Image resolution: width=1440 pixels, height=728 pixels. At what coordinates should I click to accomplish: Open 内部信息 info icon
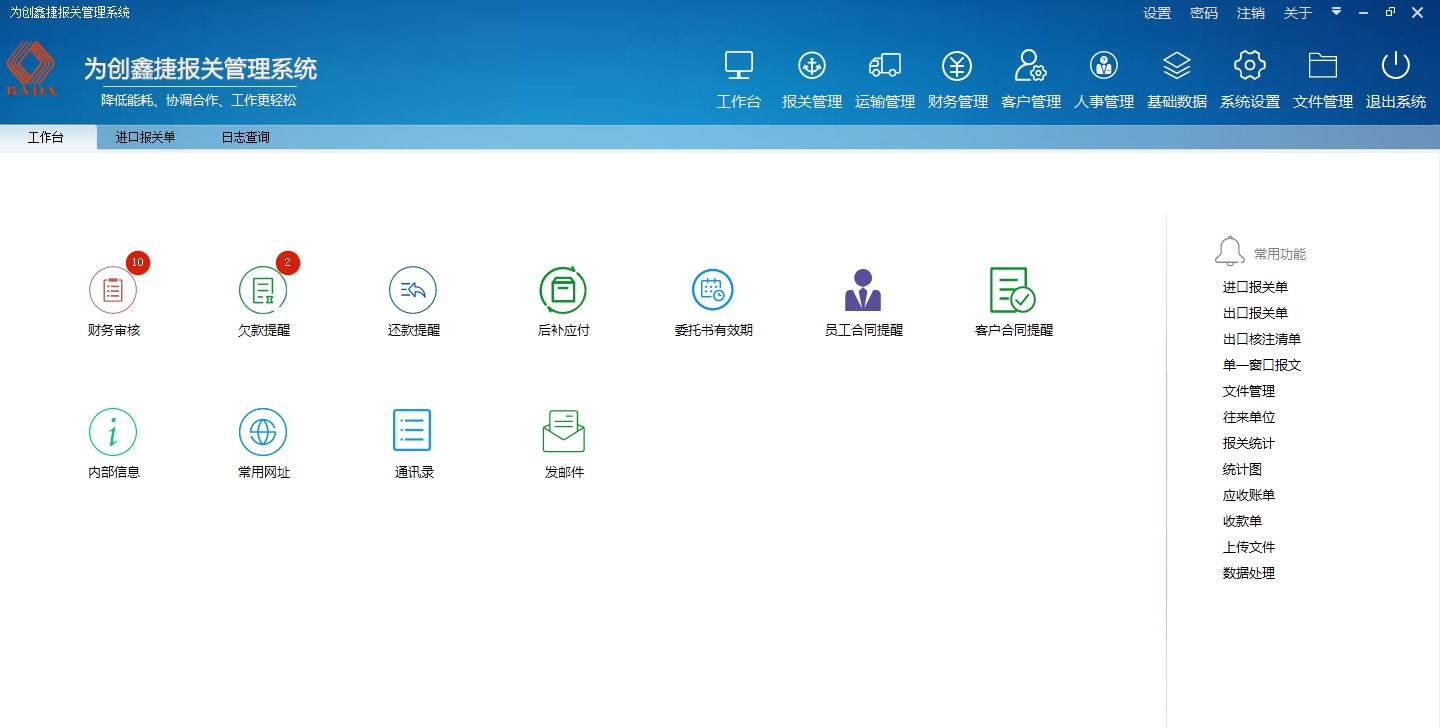coord(113,433)
